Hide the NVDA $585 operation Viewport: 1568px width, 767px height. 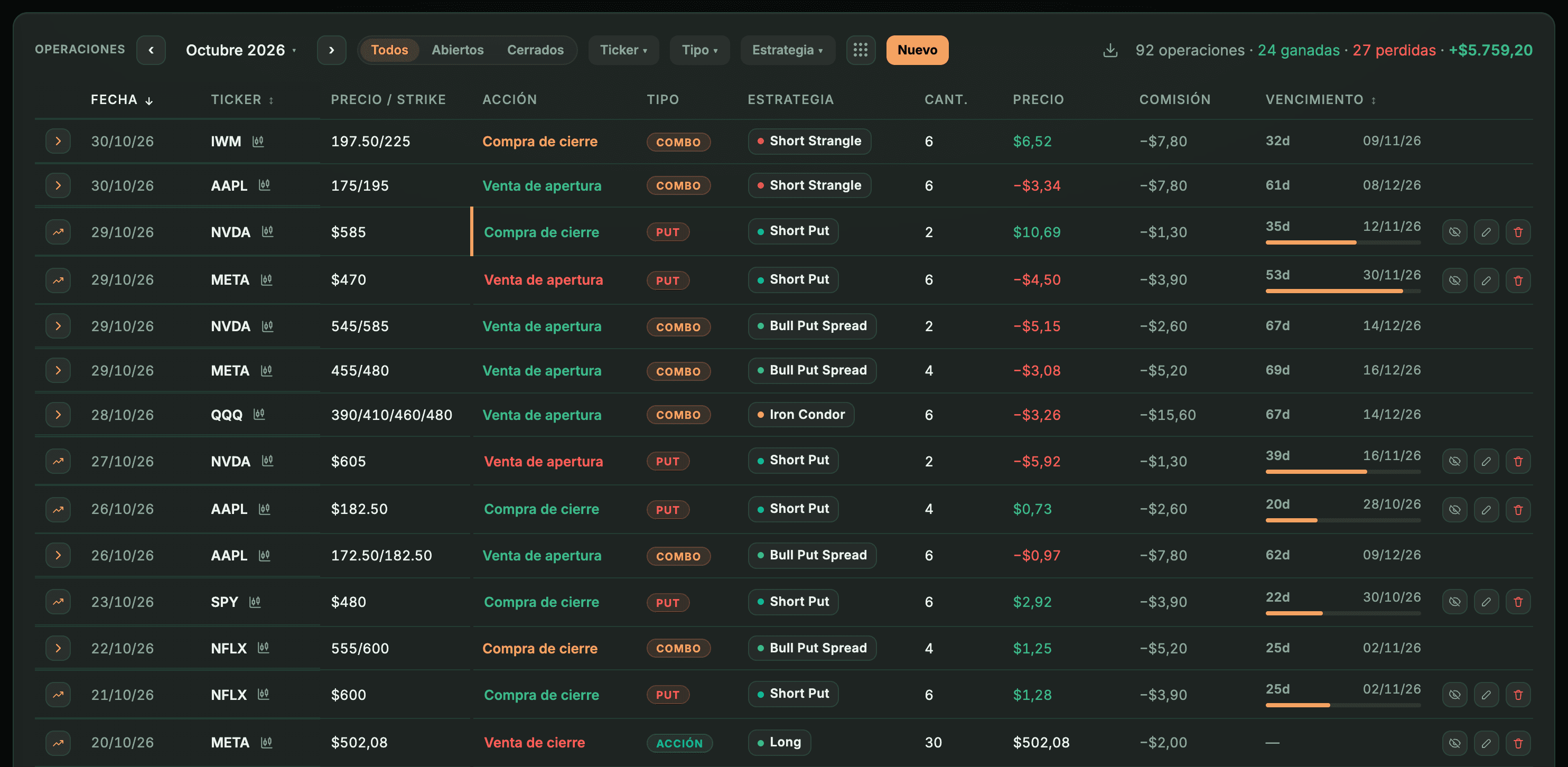click(1455, 232)
